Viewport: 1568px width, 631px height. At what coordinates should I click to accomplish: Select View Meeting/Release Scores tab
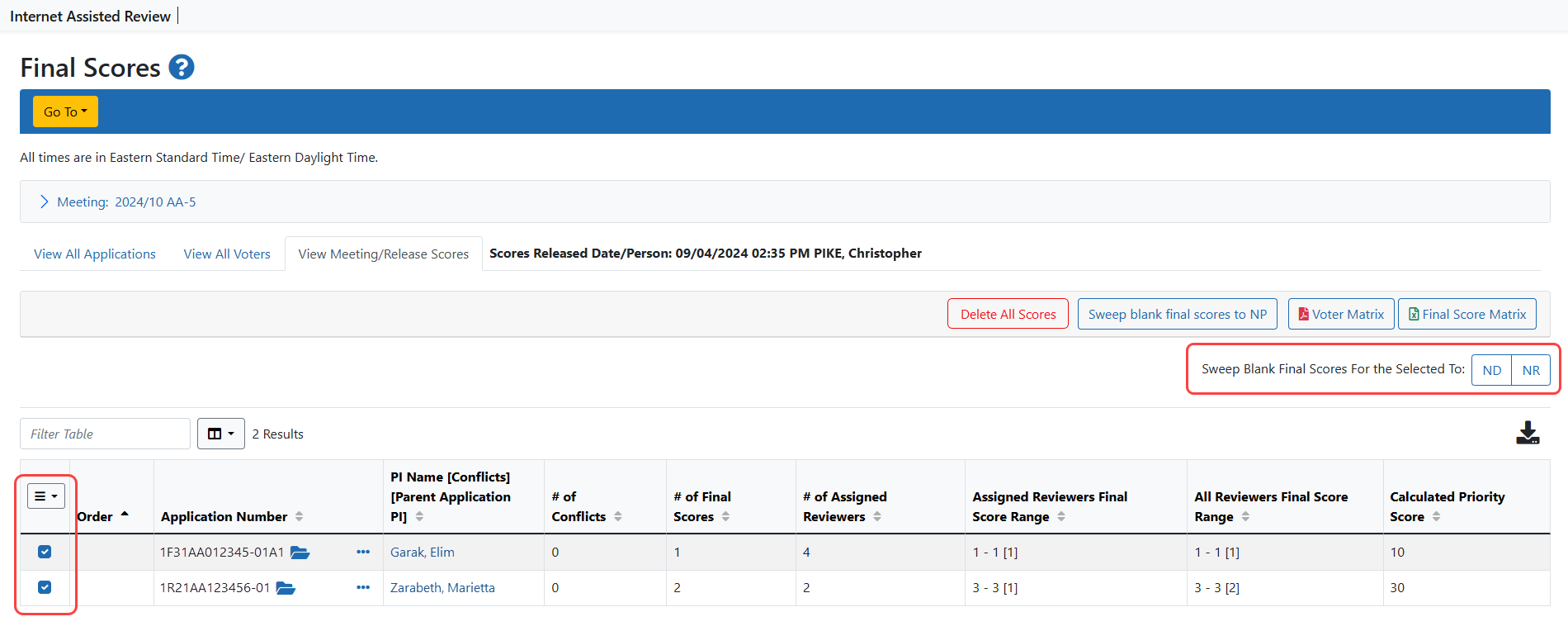[x=383, y=254]
